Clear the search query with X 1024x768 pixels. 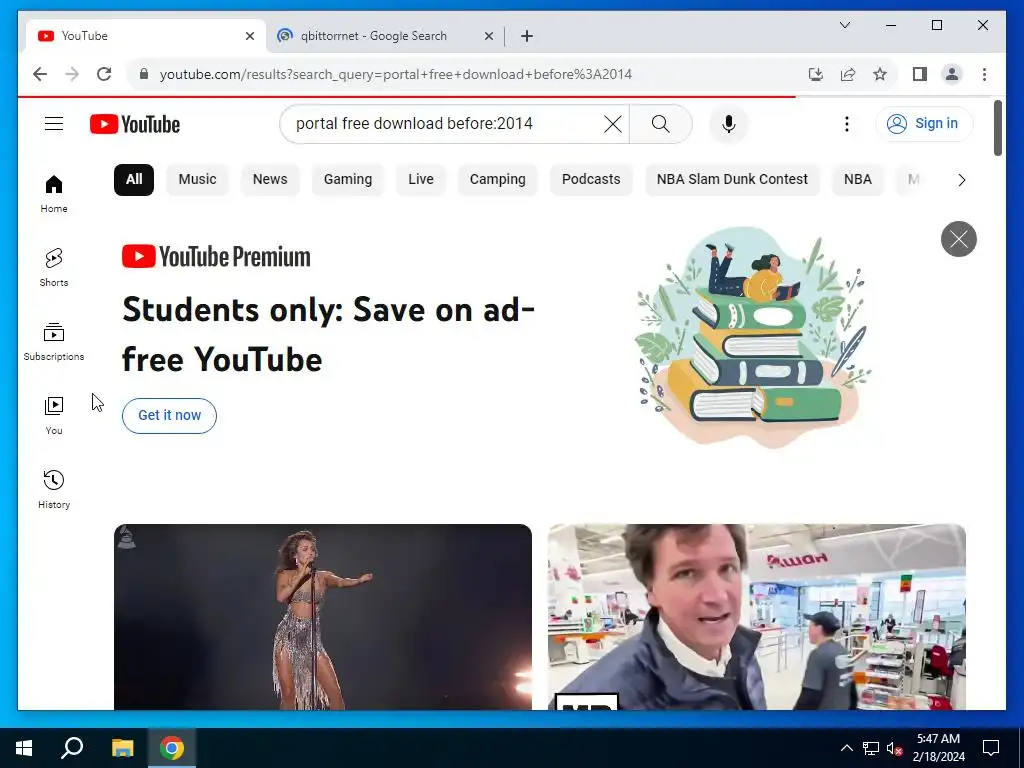pyautogui.click(x=613, y=123)
